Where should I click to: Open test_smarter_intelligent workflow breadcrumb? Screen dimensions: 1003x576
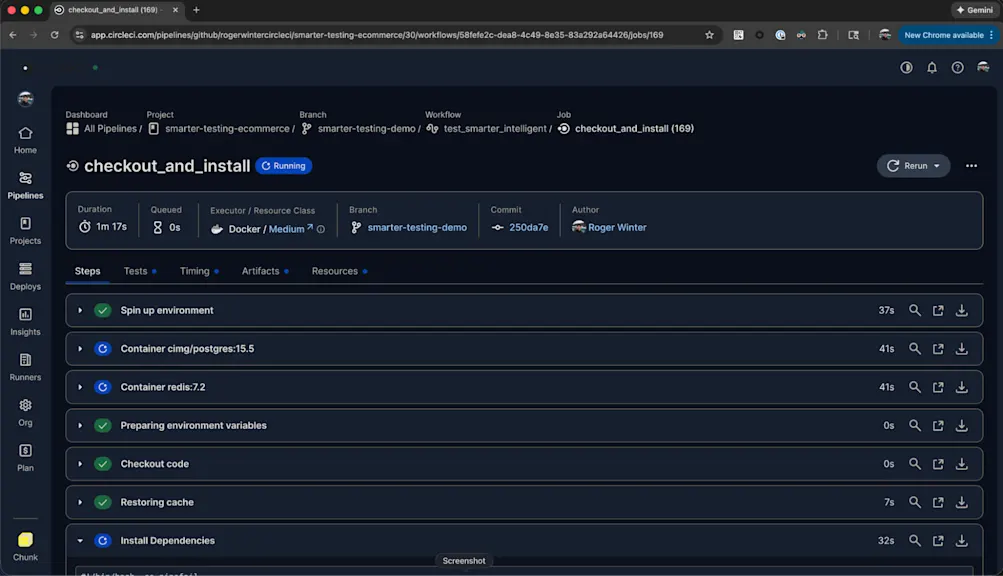[x=486, y=129]
